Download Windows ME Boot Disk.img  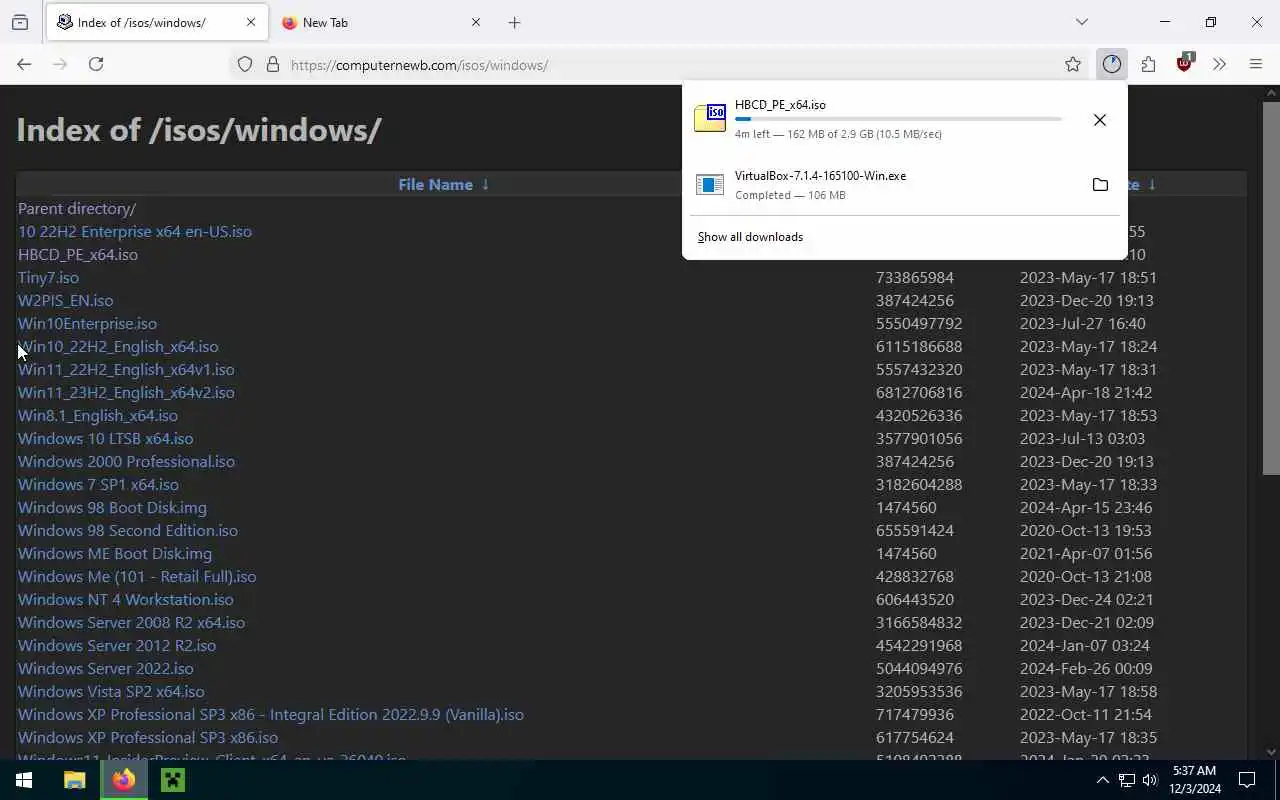click(x=115, y=553)
